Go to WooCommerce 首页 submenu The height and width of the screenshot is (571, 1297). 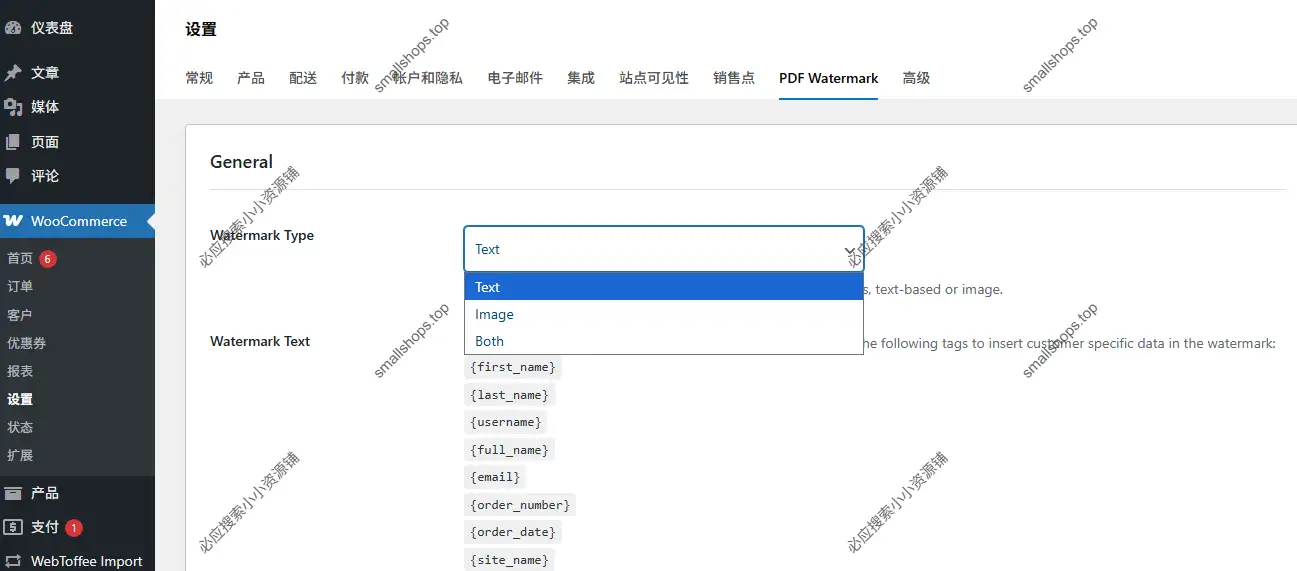pyautogui.click(x=20, y=259)
